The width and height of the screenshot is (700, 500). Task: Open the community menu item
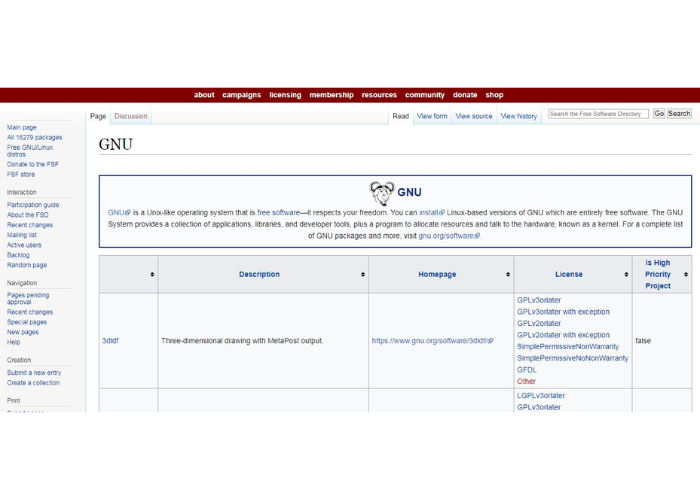[425, 95]
